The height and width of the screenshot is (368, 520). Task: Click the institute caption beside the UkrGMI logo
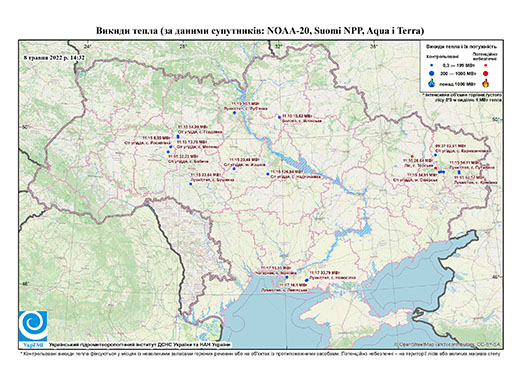[x=139, y=344]
